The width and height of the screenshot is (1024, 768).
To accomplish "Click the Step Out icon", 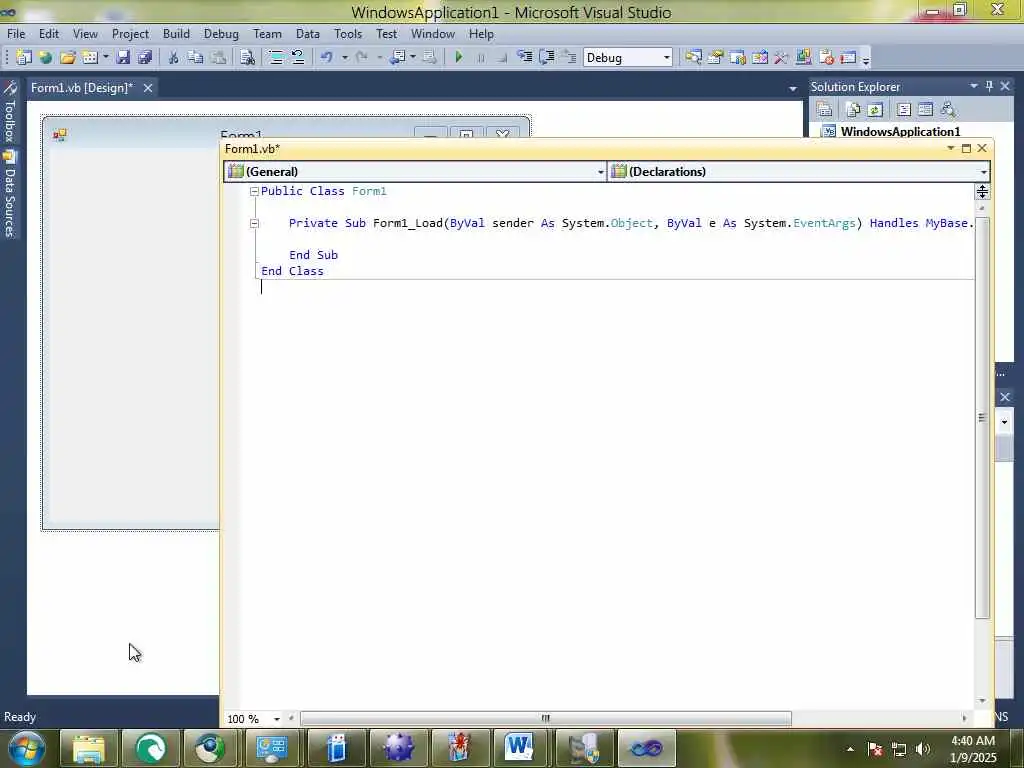I will pos(569,57).
